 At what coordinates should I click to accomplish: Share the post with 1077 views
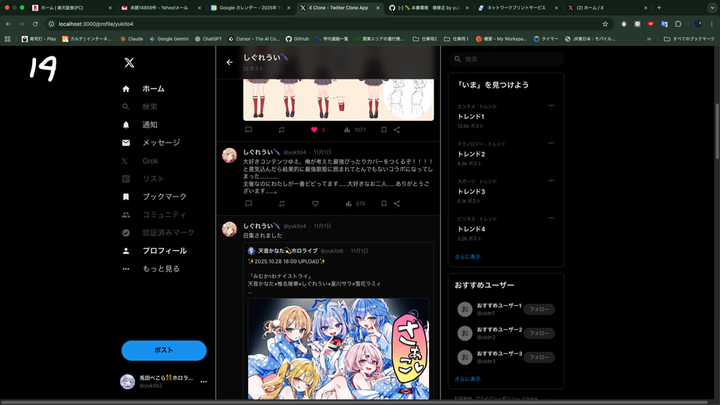[397, 129]
